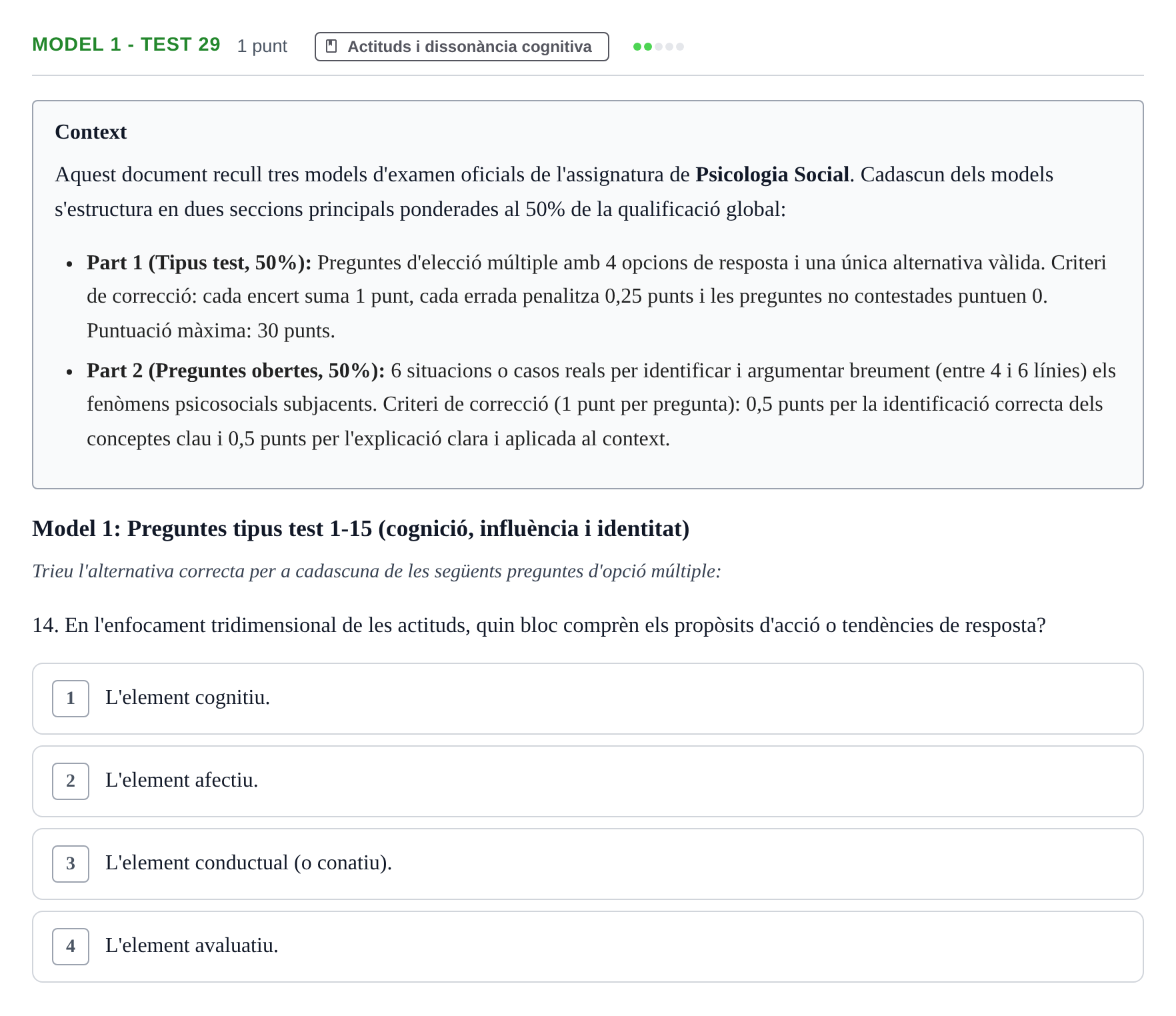The height and width of the screenshot is (1016, 1176).
Task: Select answer 4: L'element avaluatiu
Action: [587, 946]
